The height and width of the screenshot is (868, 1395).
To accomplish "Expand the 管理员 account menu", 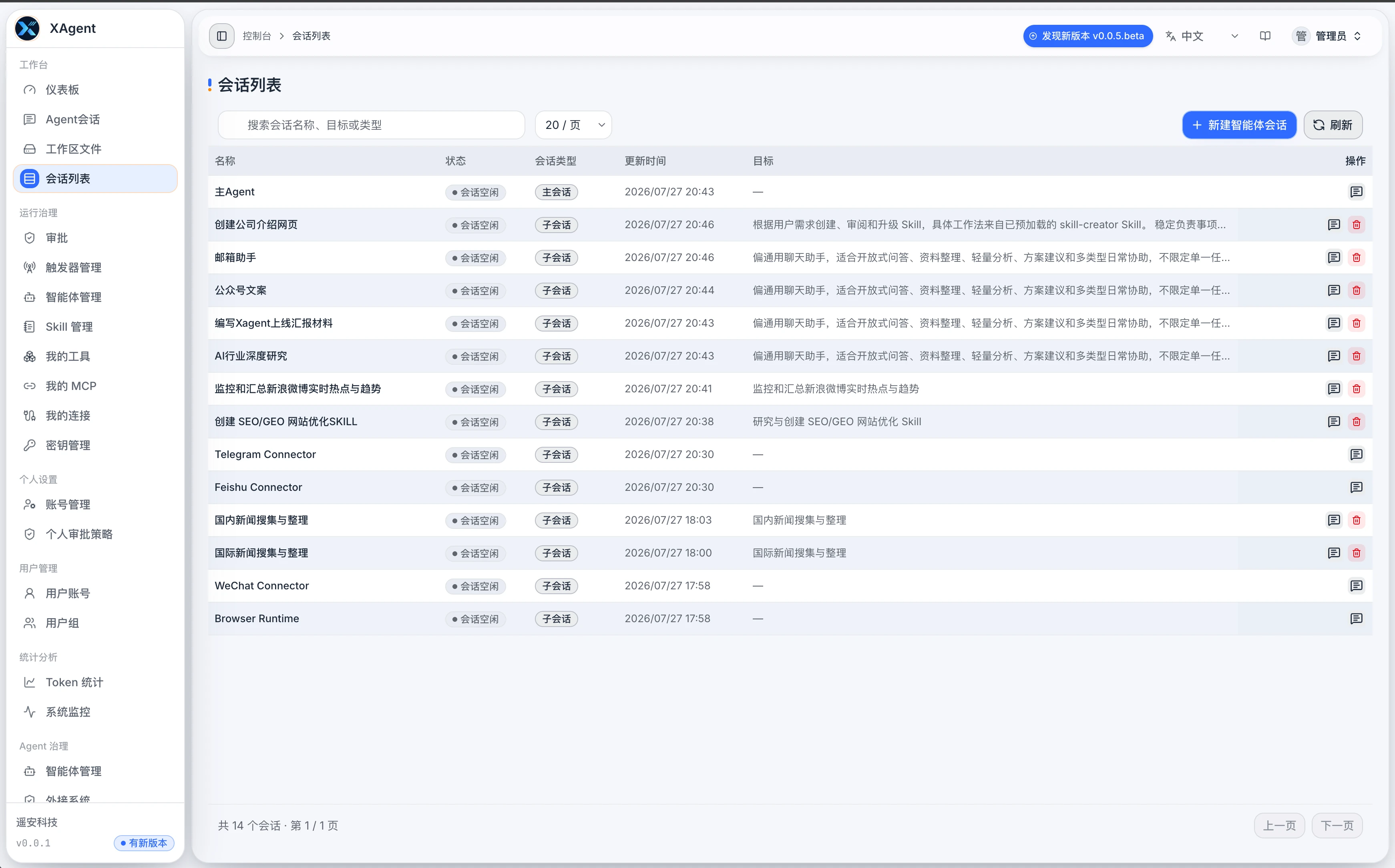I will (1327, 36).
